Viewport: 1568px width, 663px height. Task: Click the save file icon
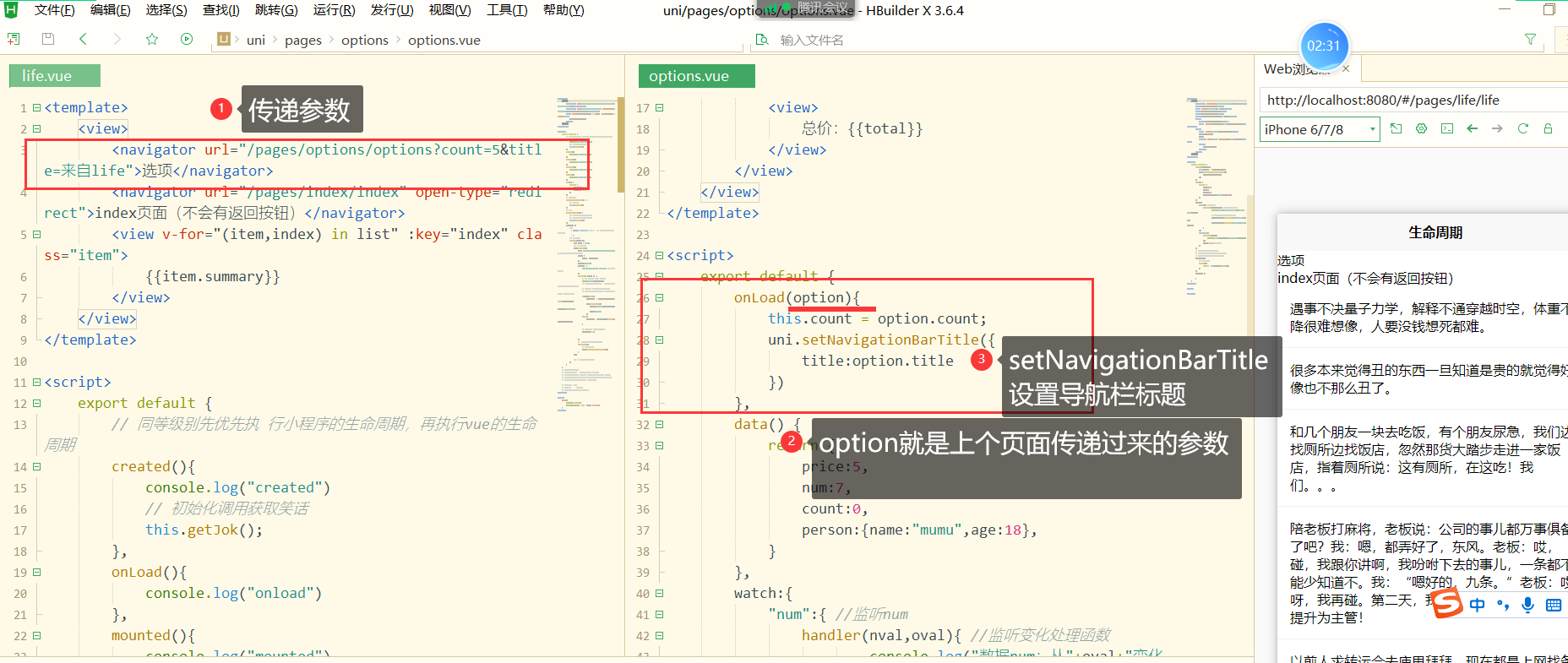click(48, 39)
